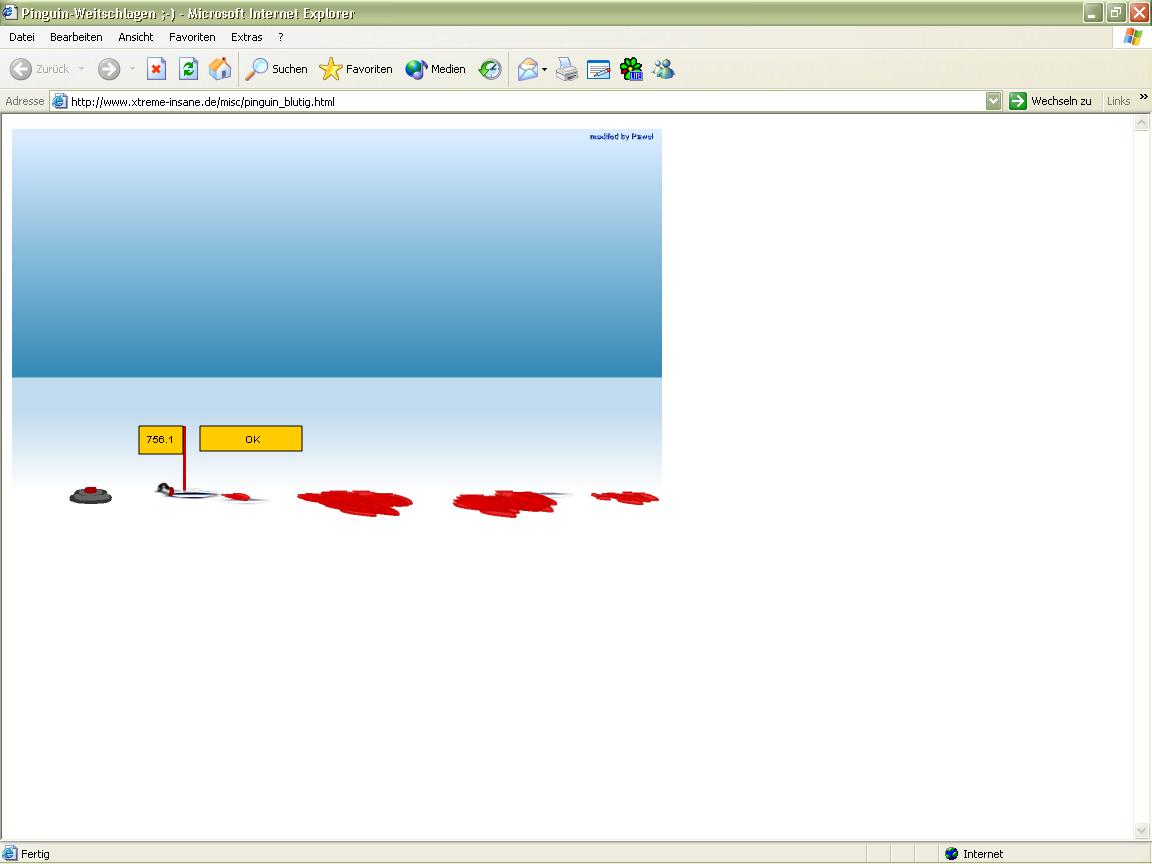The width and height of the screenshot is (1152, 864).
Task: Launch ICQ from the flower icon
Action: pyautogui.click(x=631, y=69)
